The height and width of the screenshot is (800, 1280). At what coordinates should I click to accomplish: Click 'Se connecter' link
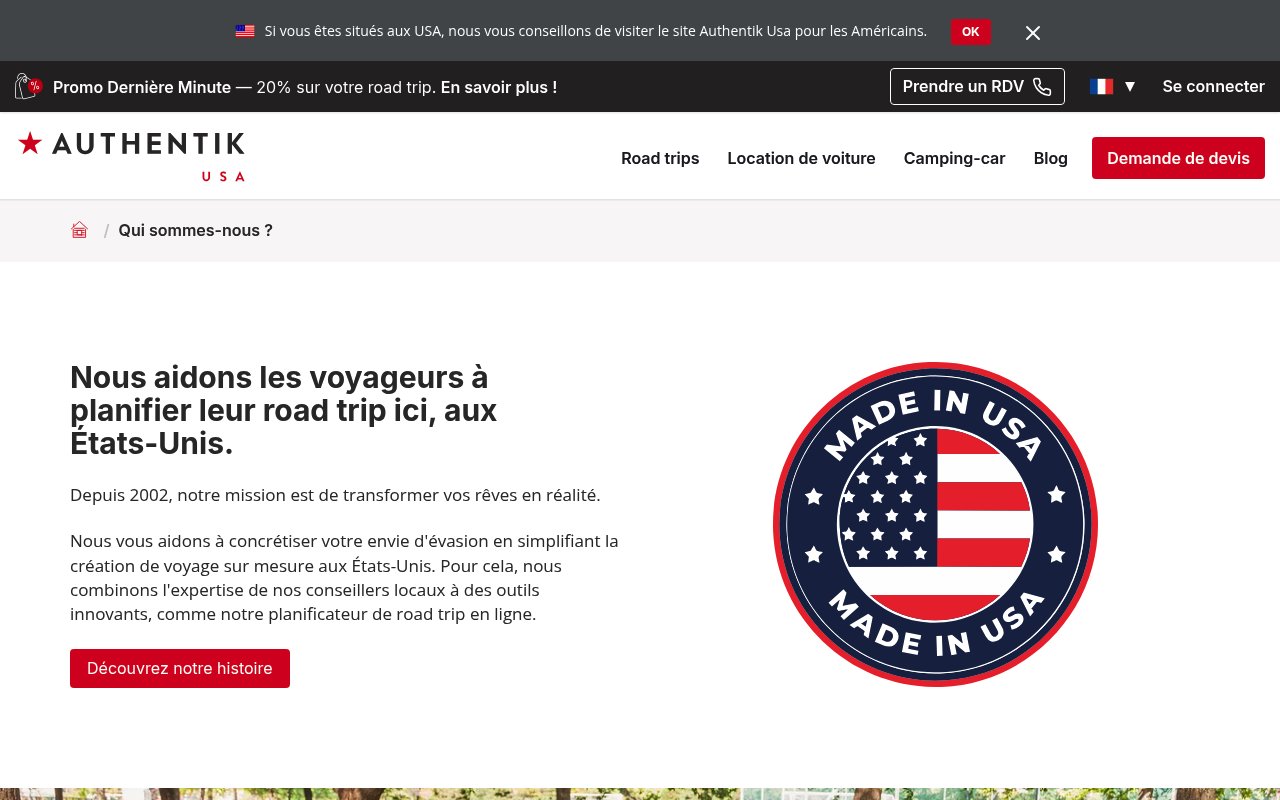(x=1213, y=87)
